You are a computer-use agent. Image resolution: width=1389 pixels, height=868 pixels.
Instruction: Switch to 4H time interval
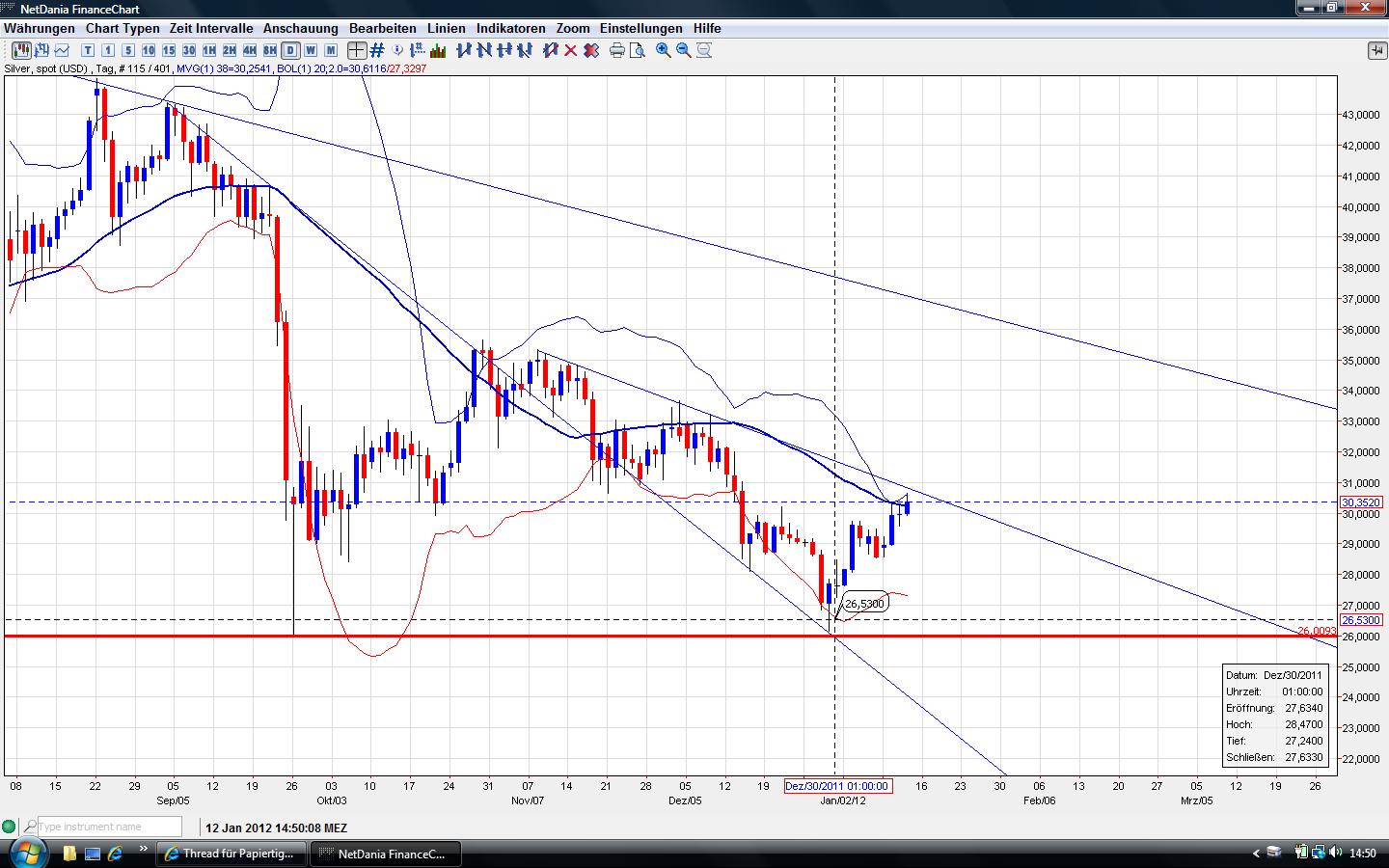point(250,50)
